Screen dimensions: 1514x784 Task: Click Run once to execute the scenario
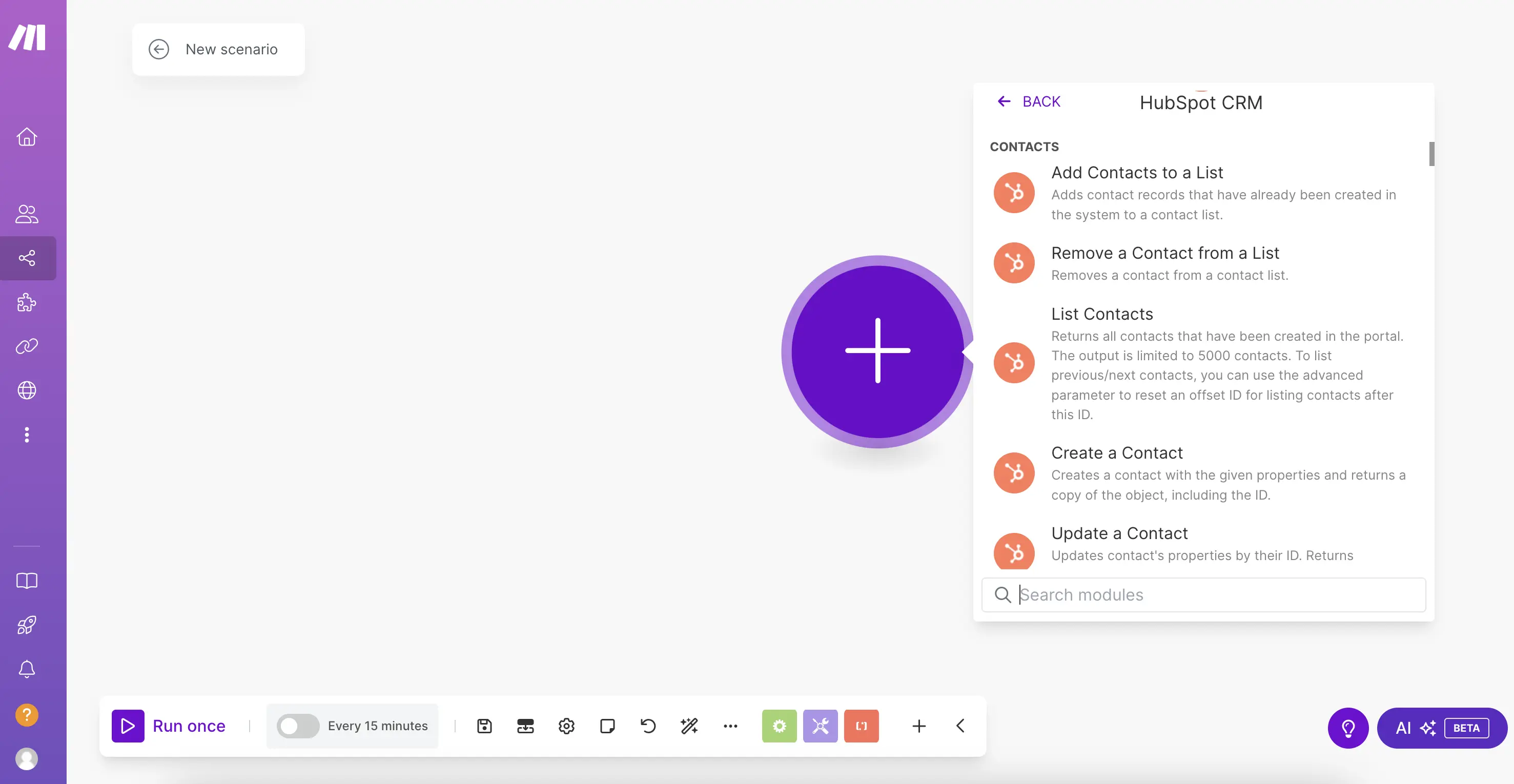[x=169, y=726]
